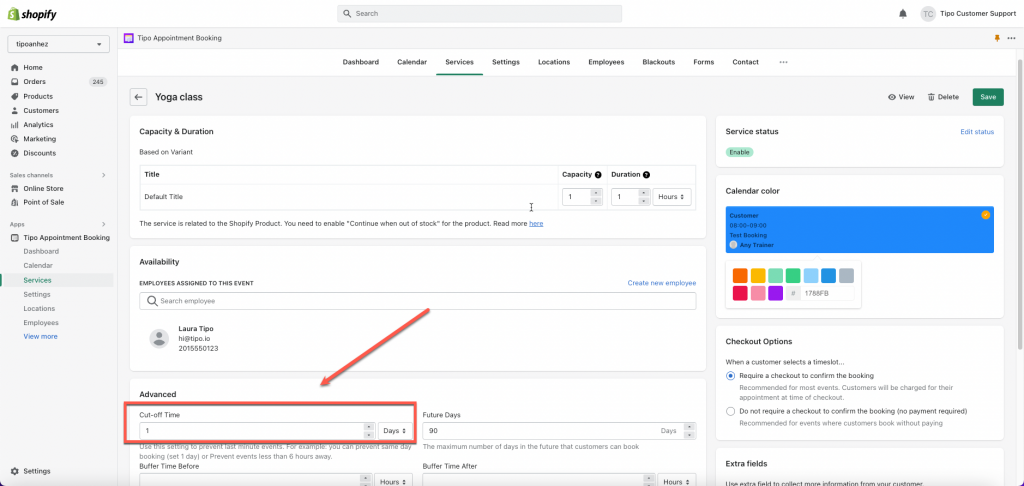The width and height of the screenshot is (1024, 486).
Task: Switch to the Dashboard tab
Action: pyautogui.click(x=360, y=62)
